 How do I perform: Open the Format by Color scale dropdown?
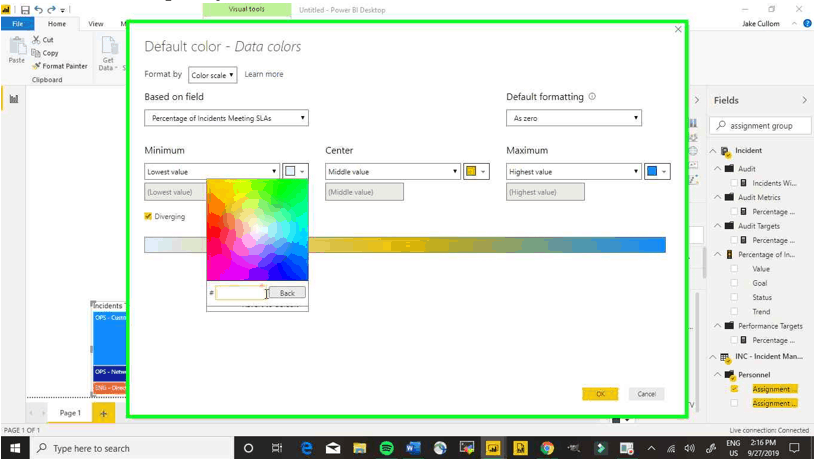(212, 75)
